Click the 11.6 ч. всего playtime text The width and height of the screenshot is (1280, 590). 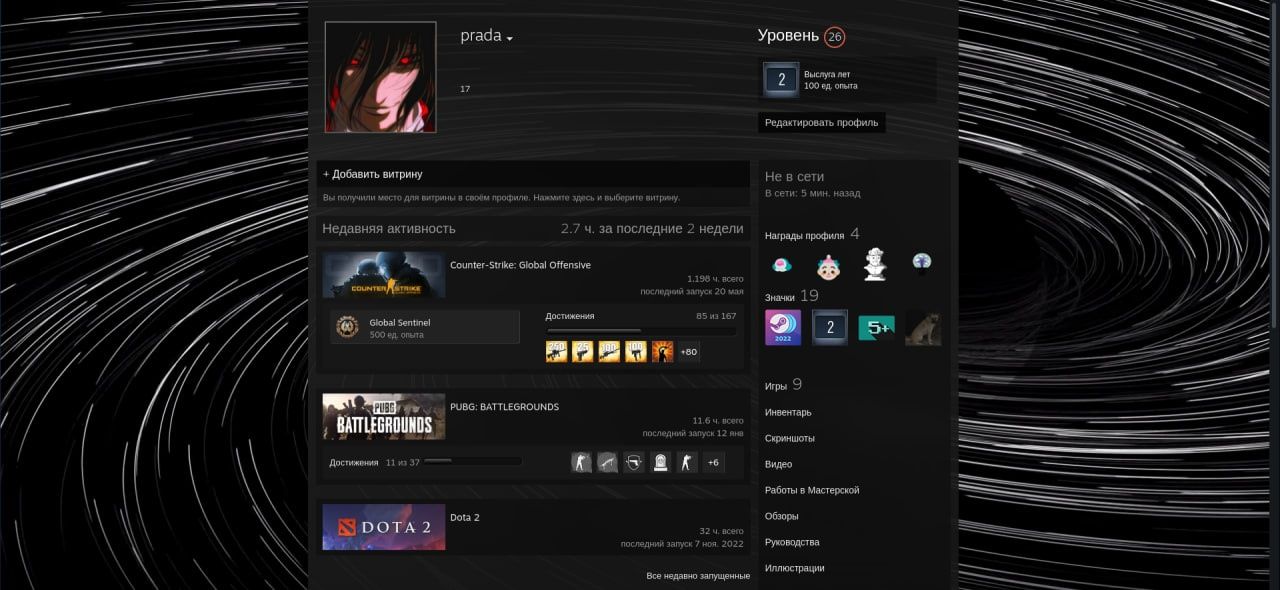click(718, 421)
